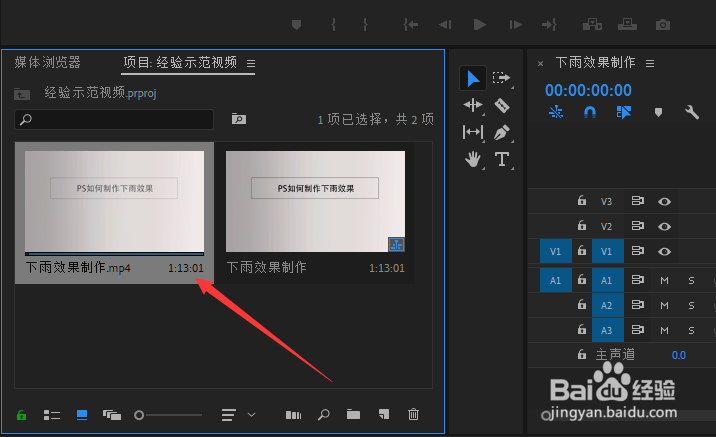Viewport: 716px width, 437px height.
Task: Adjust the thumbnail zoom slider
Action: click(x=168, y=415)
